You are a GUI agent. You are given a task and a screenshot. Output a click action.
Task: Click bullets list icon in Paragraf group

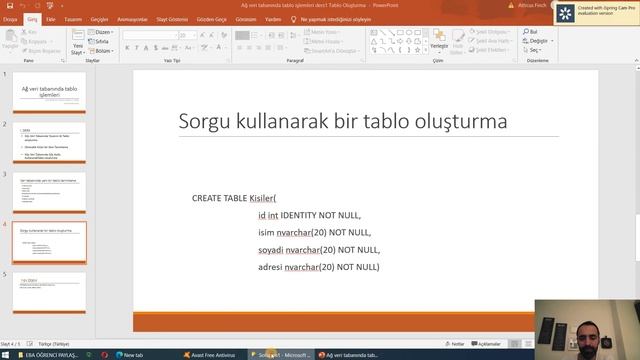click(x=256, y=36)
